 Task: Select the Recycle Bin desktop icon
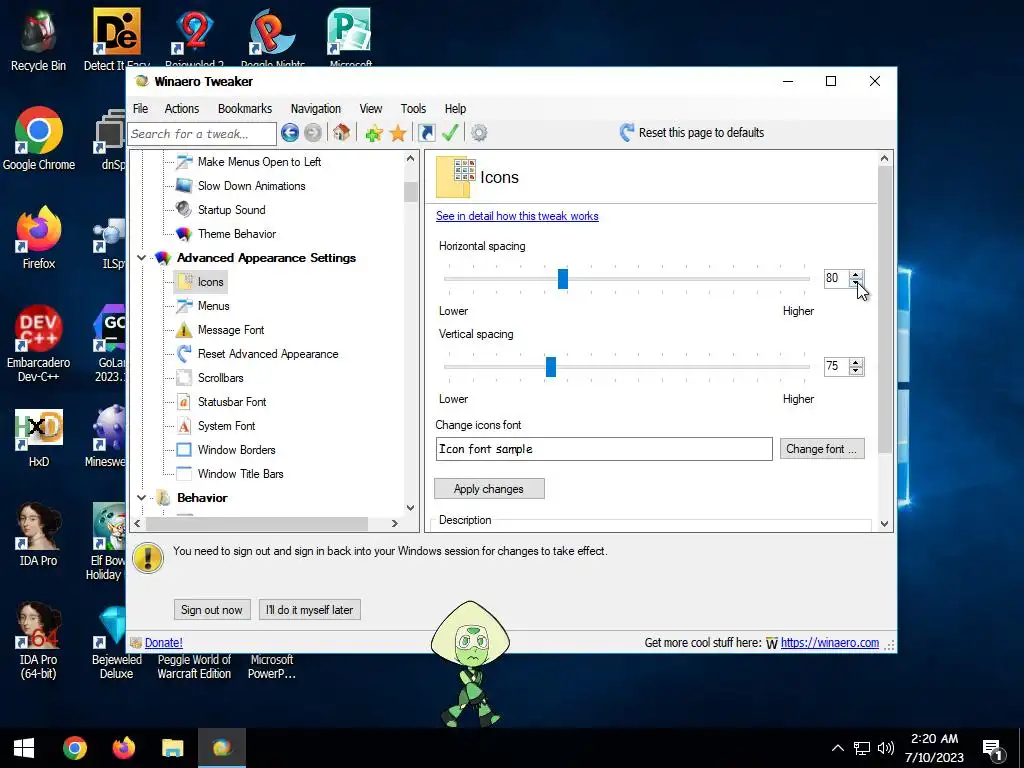click(x=39, y=40)
